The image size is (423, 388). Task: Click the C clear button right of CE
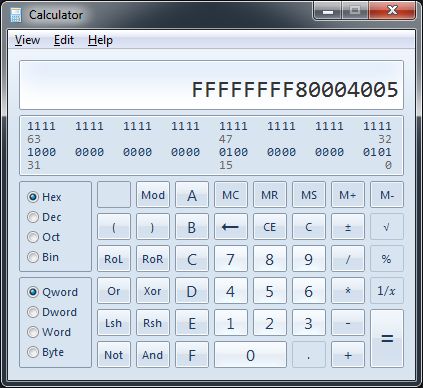point(309,227)
